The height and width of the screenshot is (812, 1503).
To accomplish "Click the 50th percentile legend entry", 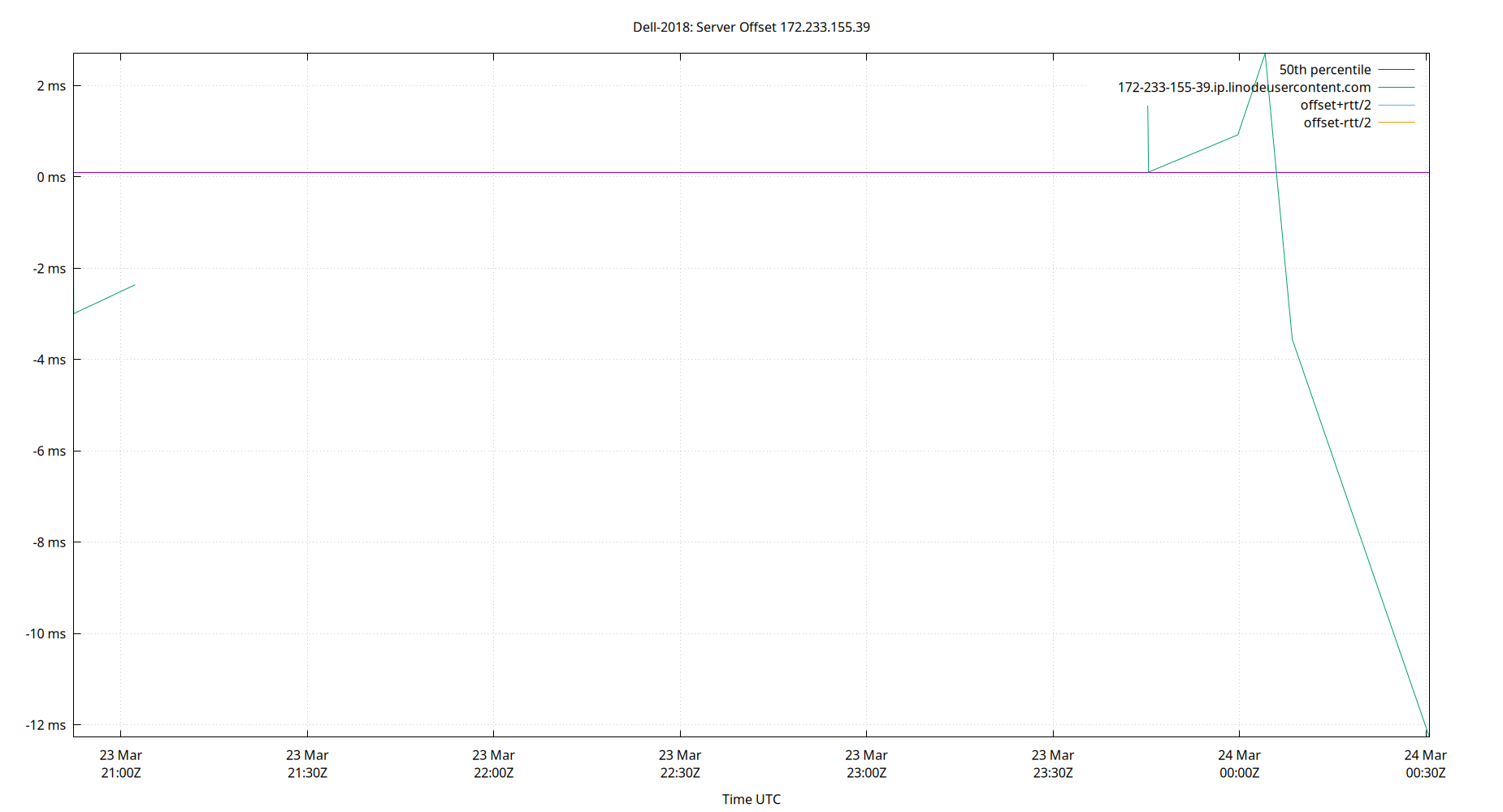I will 1325,69.
